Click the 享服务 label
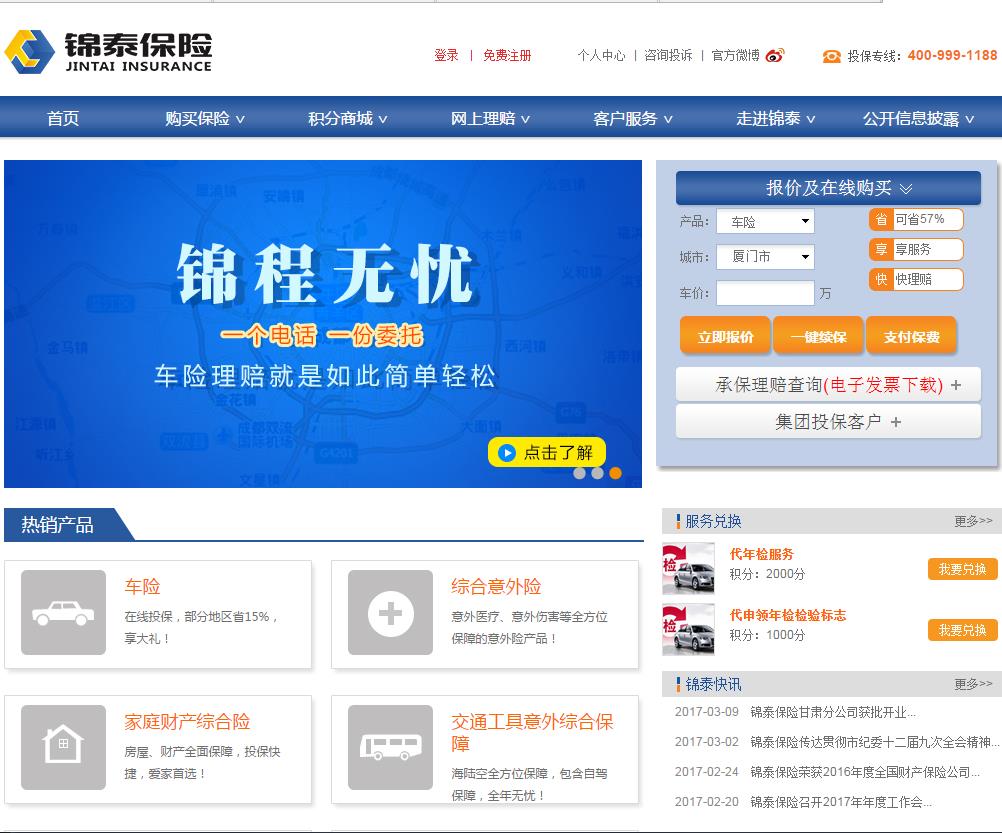 913,249
